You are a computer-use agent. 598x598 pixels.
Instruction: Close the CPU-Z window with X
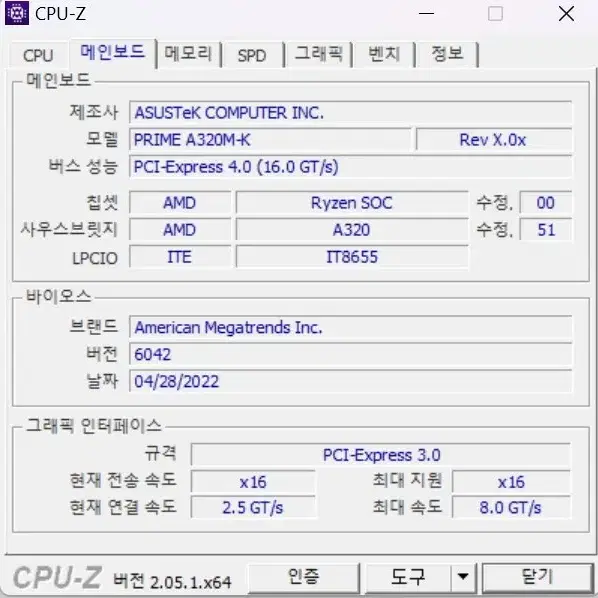566,14
